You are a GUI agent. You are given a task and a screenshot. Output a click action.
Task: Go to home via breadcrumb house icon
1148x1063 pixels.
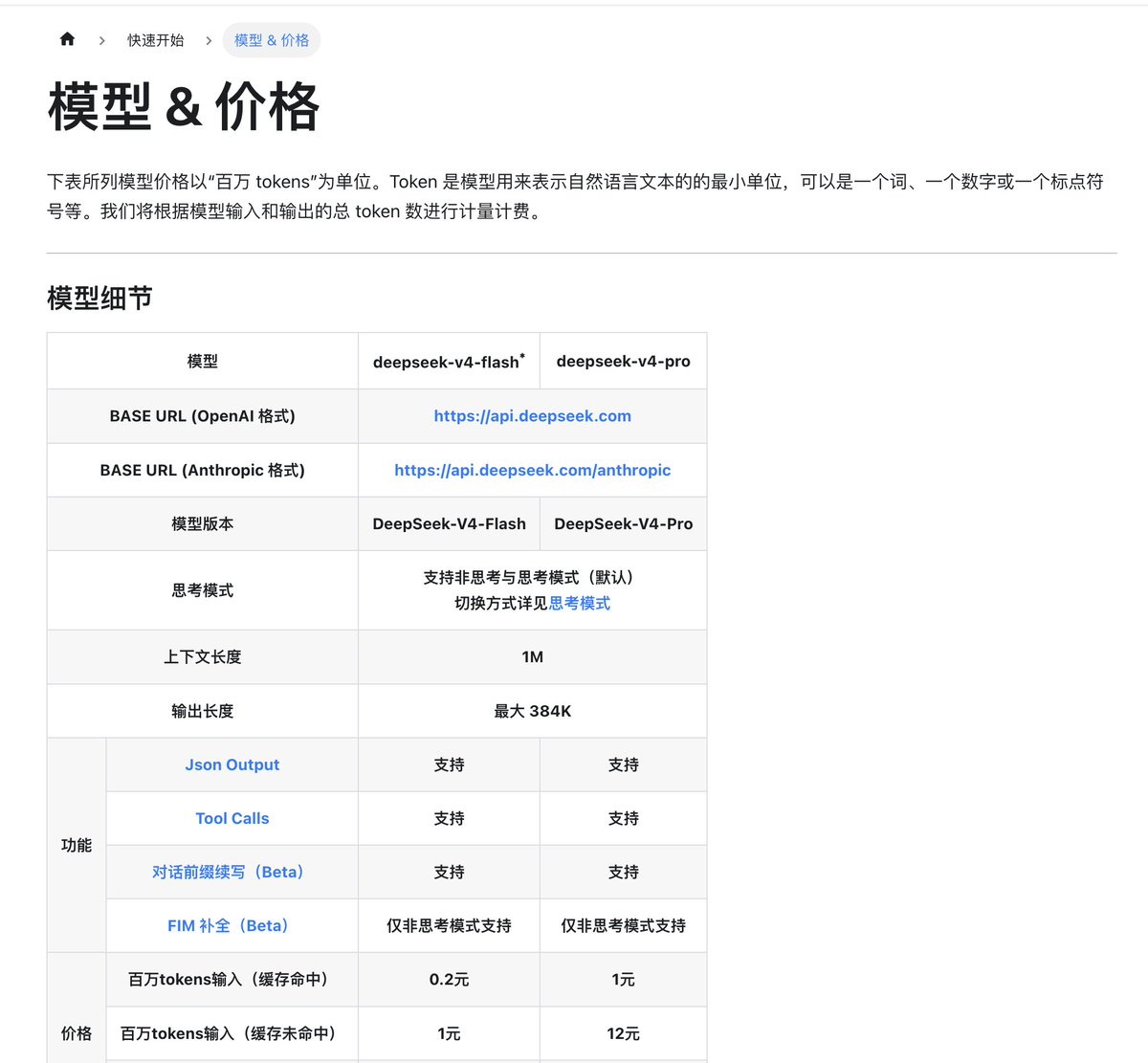coord(67,39)
